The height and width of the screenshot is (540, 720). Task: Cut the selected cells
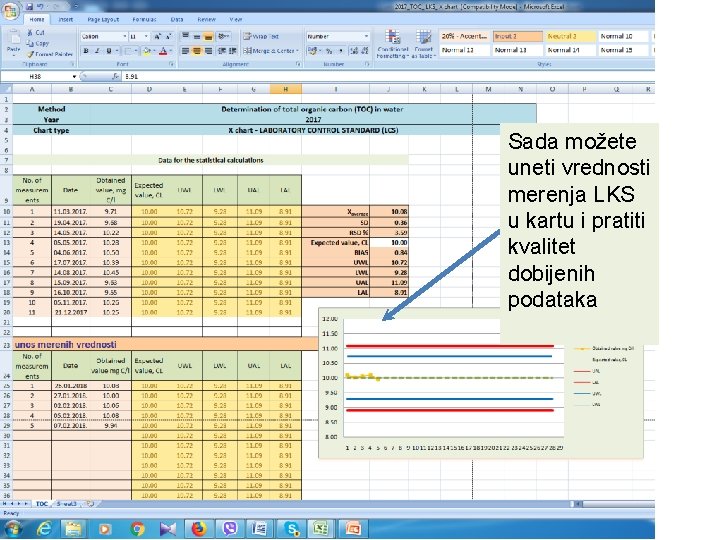coord(35,33)
